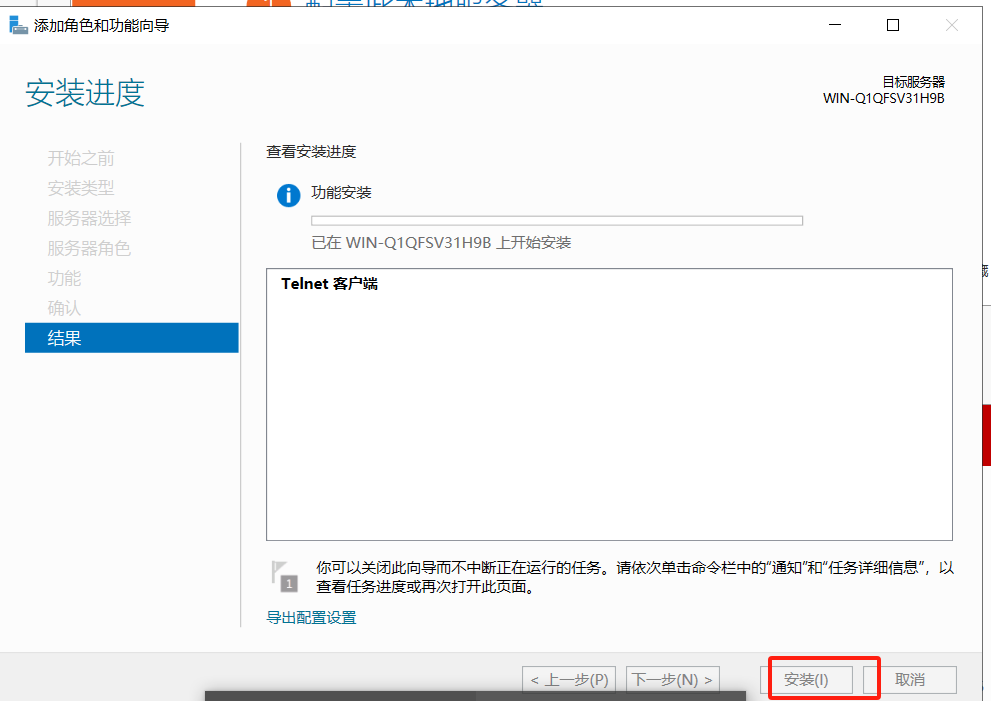Click the wizard icon in the title bar

click(18, 25)
